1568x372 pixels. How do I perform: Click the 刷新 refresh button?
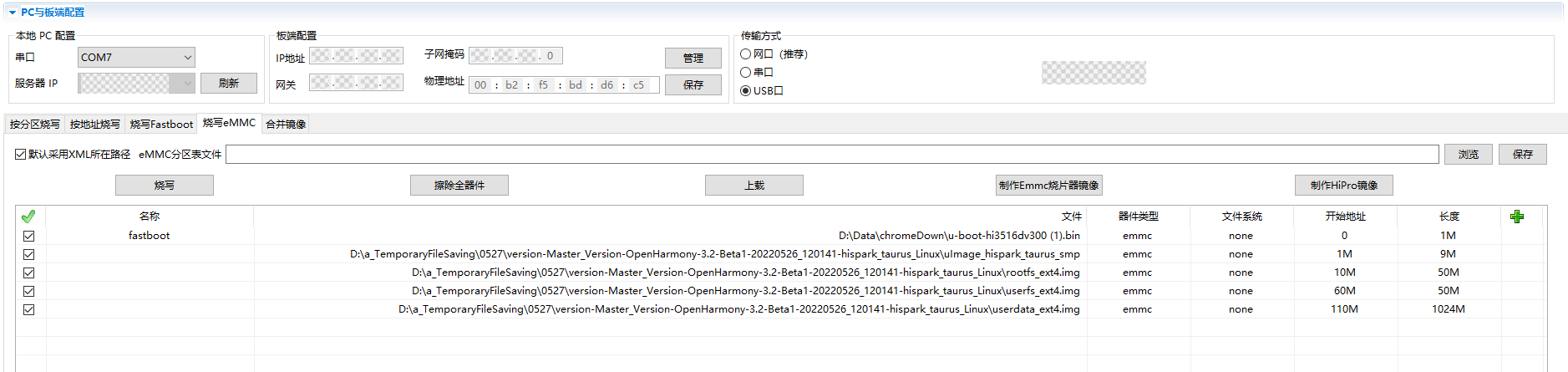click(x=229, y=83)
